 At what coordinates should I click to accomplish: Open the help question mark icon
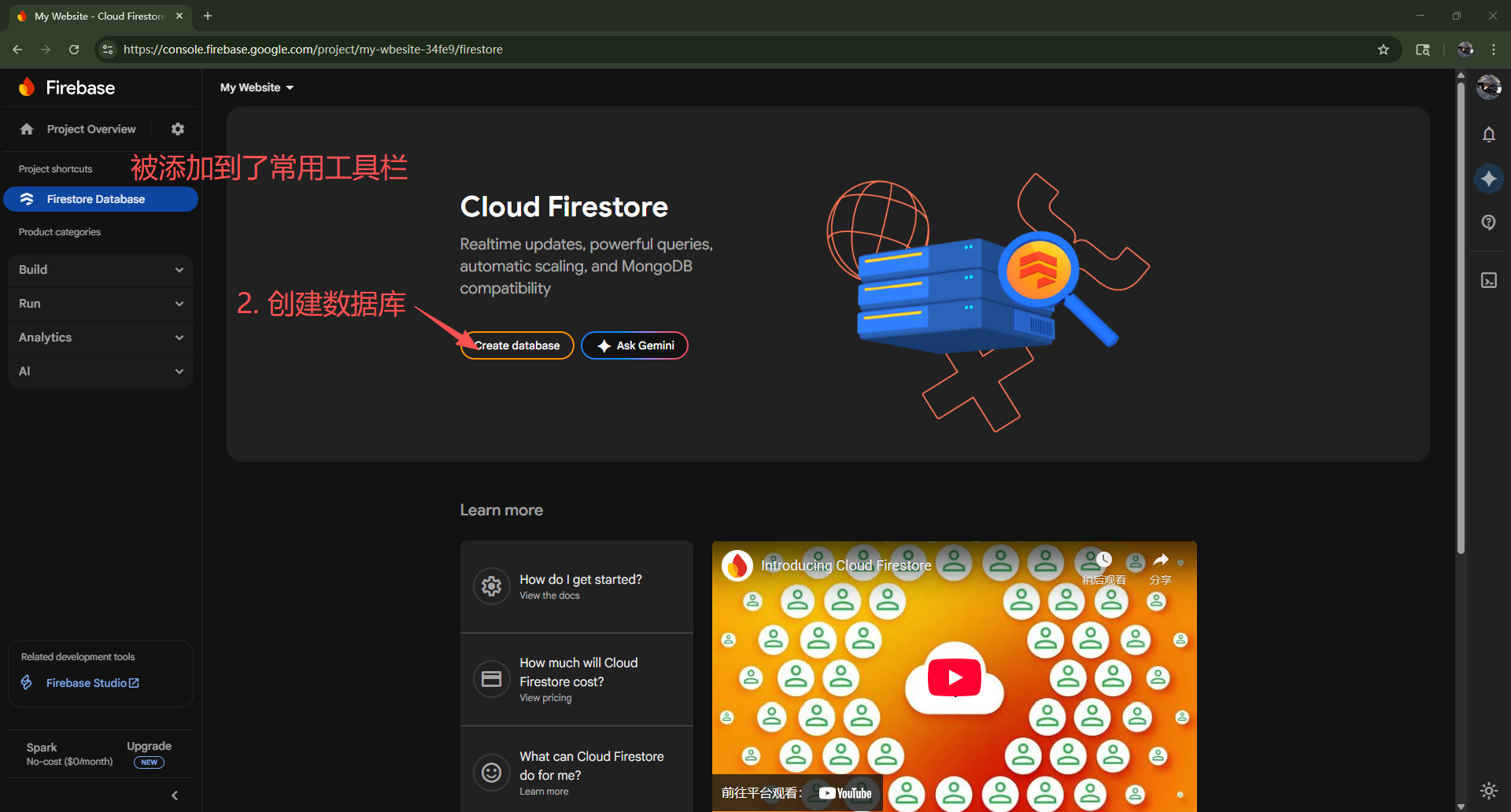(1488, 223)
